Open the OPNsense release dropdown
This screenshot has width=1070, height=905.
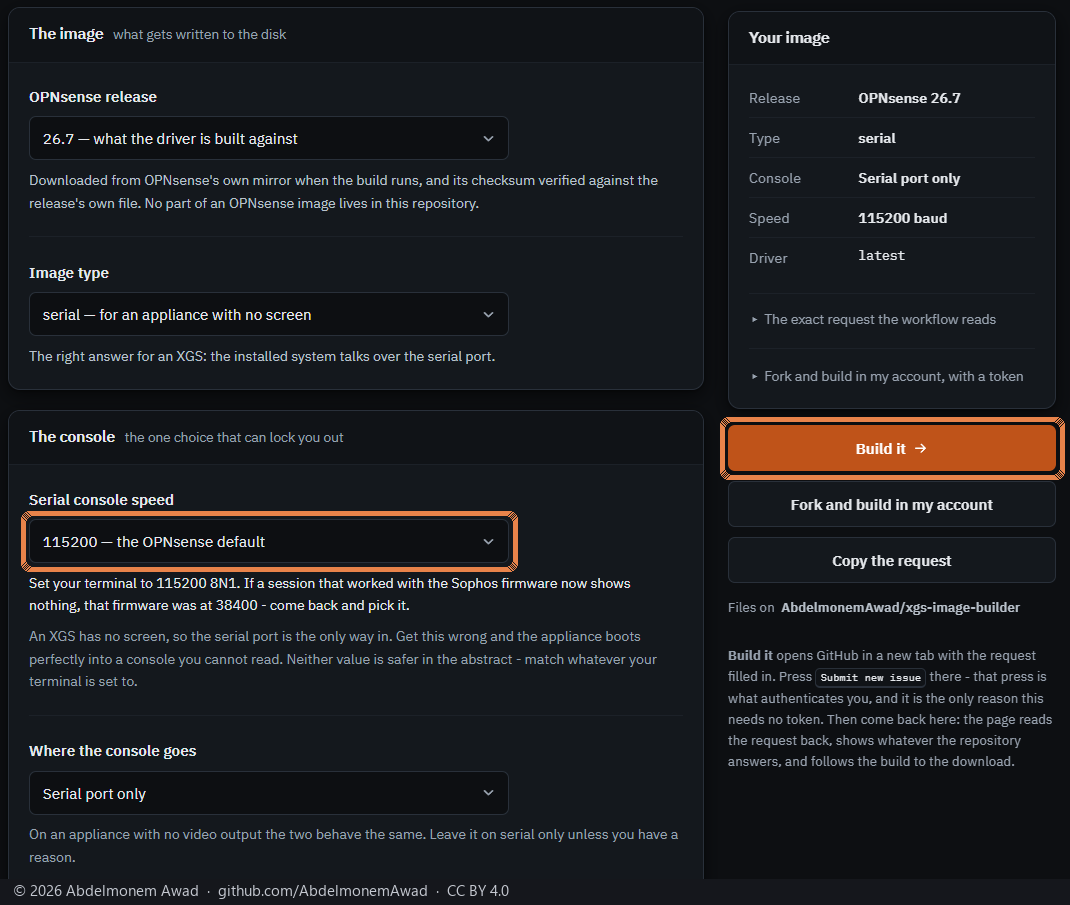click(x=268, y=139)
